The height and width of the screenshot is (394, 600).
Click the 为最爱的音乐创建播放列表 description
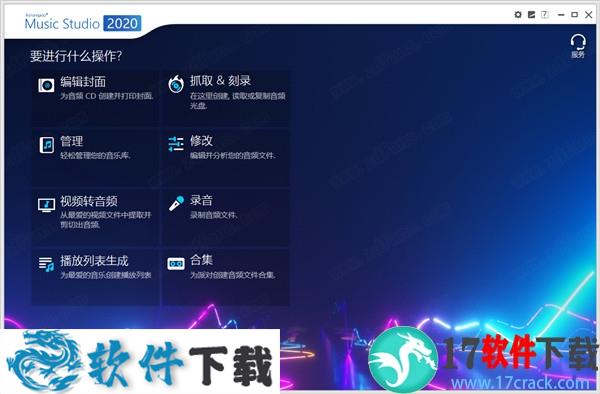(106, 275)
